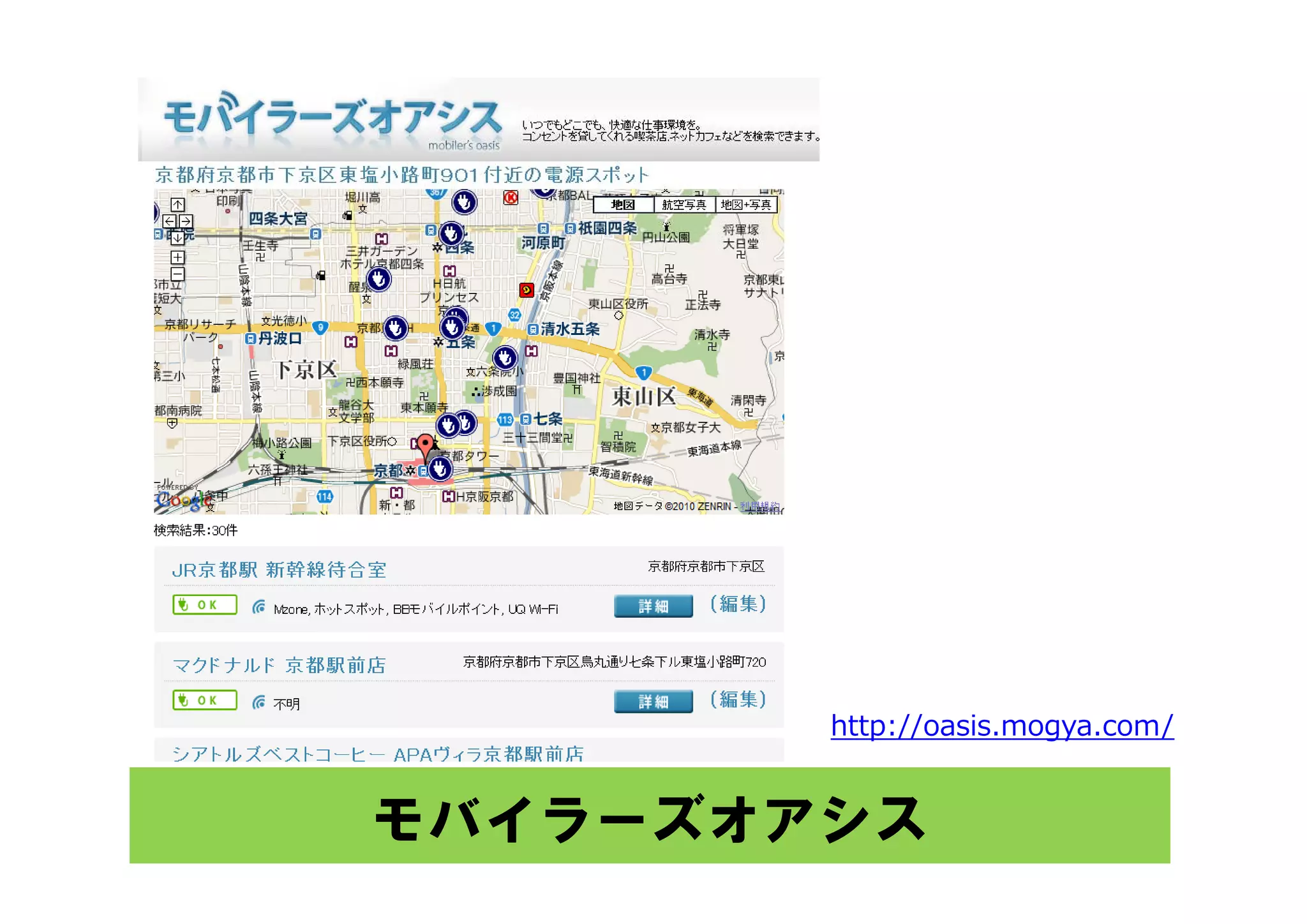Click the green モバイラーズオアシス slide title
This screenshot has height=924, width=1307.
point(650,818)
